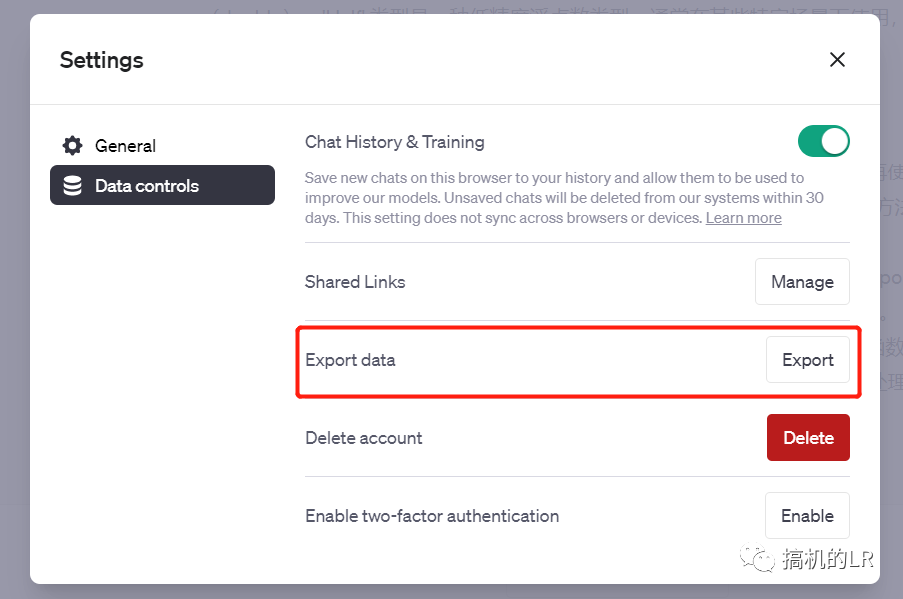Screen dimensions: 903x599
Task: Click the Enable two-factor authentication label
Action: 431,516
